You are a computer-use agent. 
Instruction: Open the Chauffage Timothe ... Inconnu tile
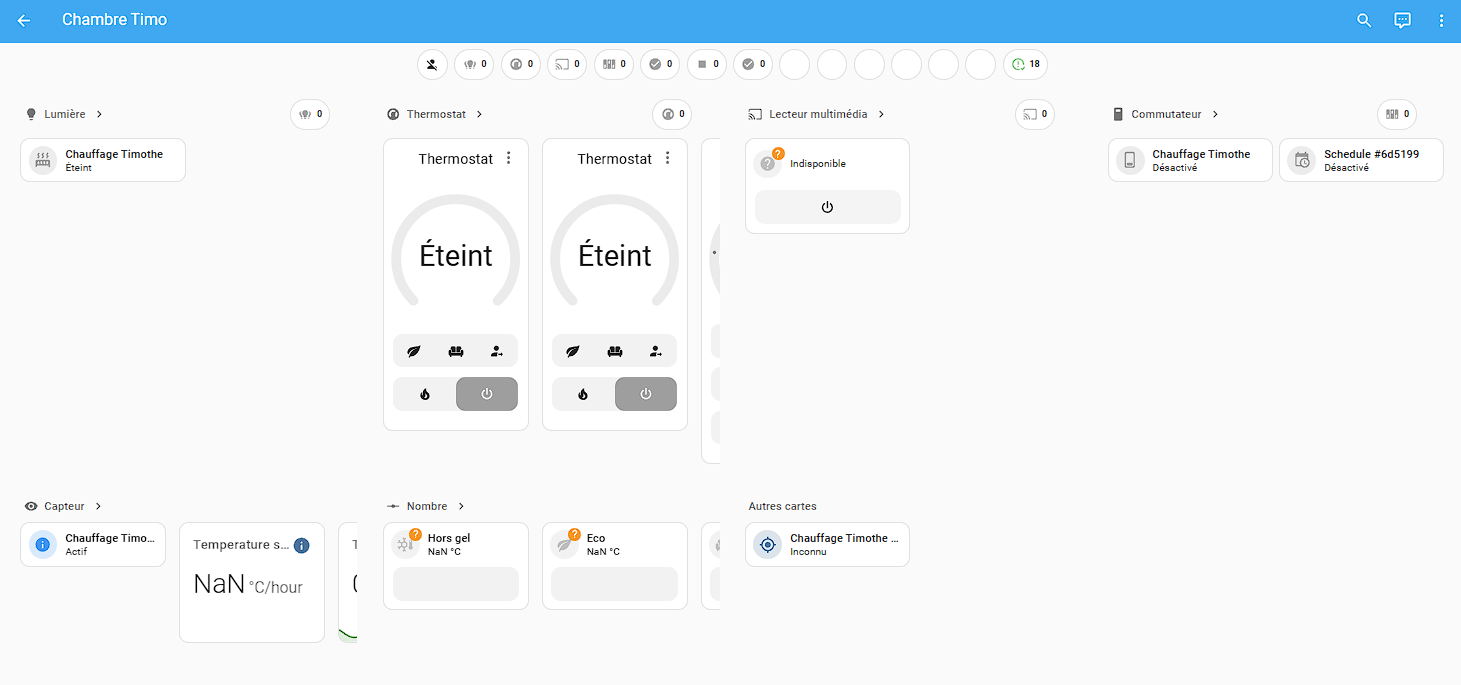pos(827,544)
